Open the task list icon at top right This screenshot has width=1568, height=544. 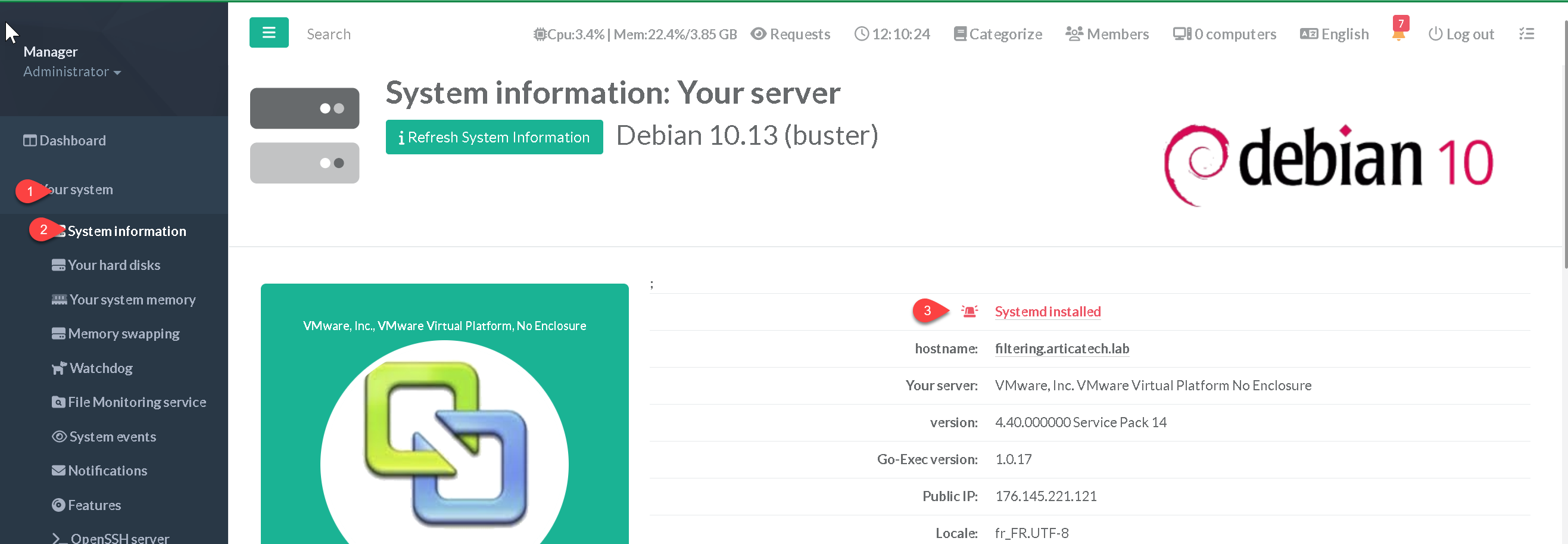tap(1526, 34)
